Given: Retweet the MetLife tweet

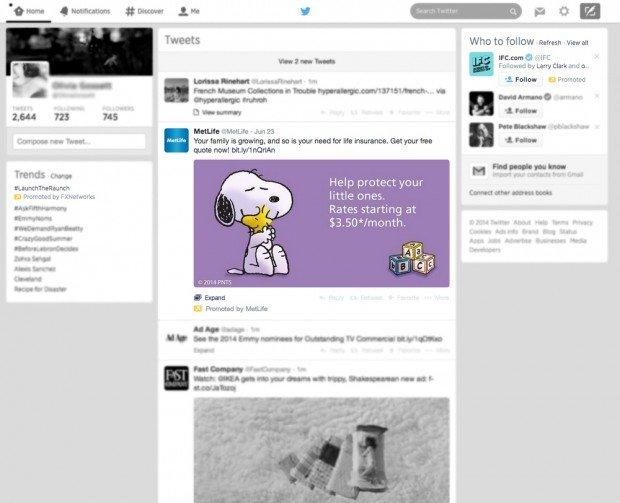Looking at the screenshot, I should pos(367,297).
